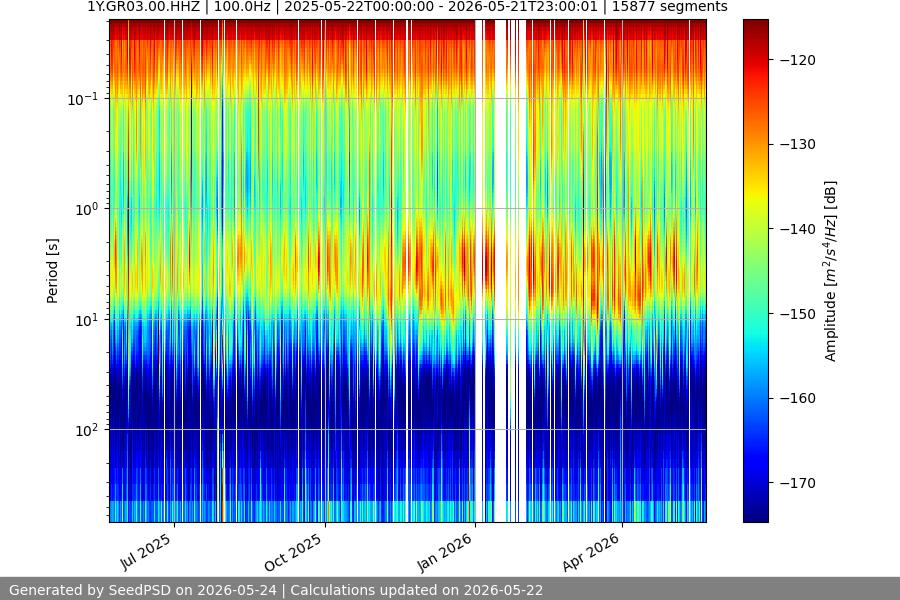Click the 10⁰ period tick label

pos(87,210)
